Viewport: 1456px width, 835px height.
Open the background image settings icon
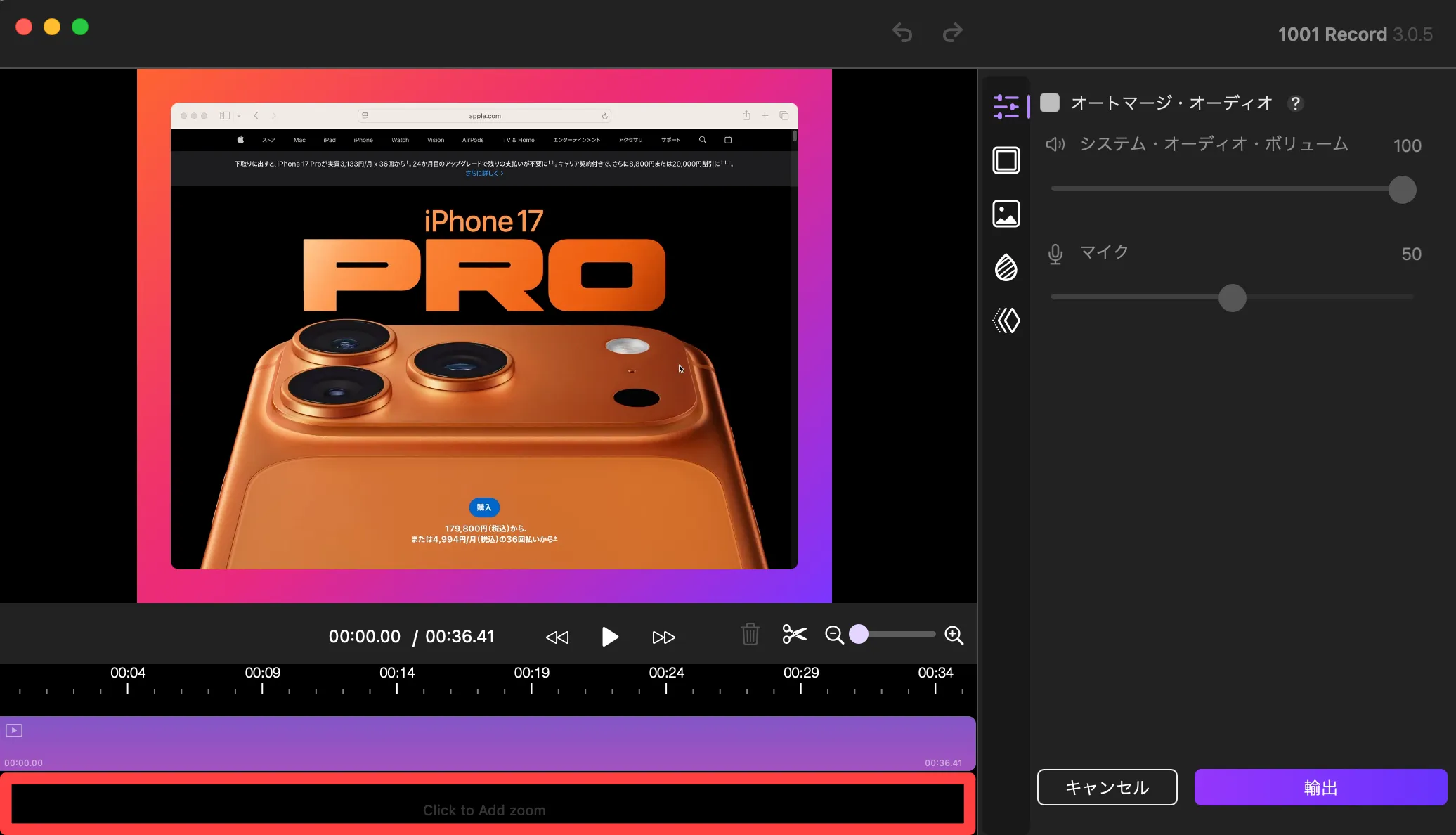(x=1006, y=214)
